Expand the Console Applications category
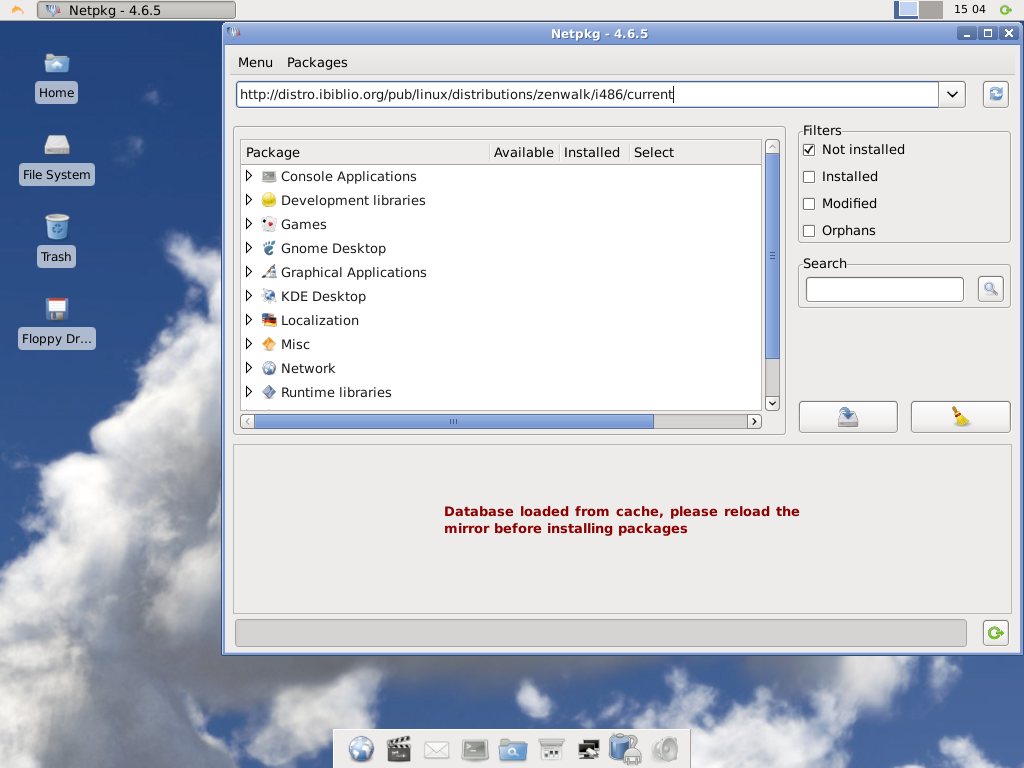 (249, 176)
